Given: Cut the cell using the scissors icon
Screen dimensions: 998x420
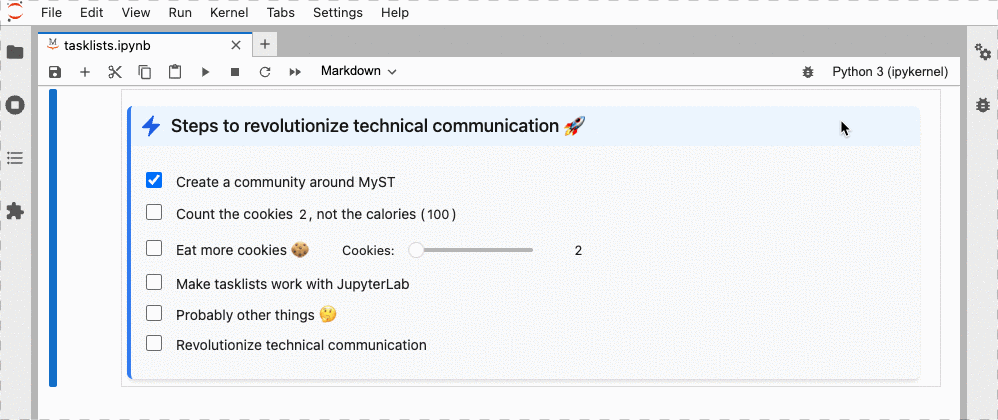Looking at the screenshot, I should point(115,72).
